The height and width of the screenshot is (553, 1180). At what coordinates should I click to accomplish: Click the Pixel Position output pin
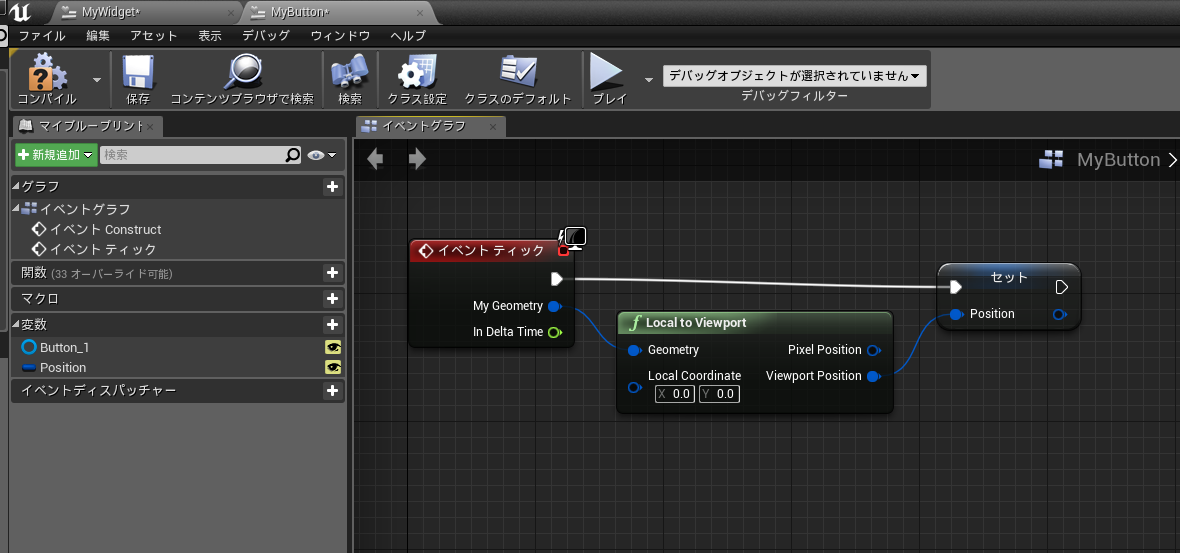(x=874, y=350)
